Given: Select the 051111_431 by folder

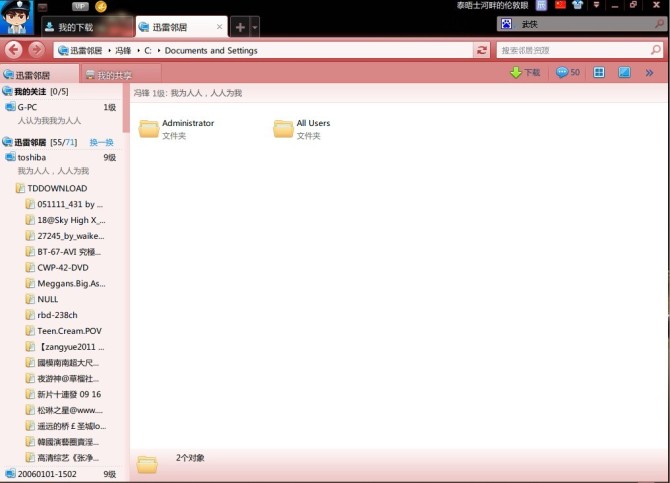Looking at the screenshot, I should coord(65,204).
